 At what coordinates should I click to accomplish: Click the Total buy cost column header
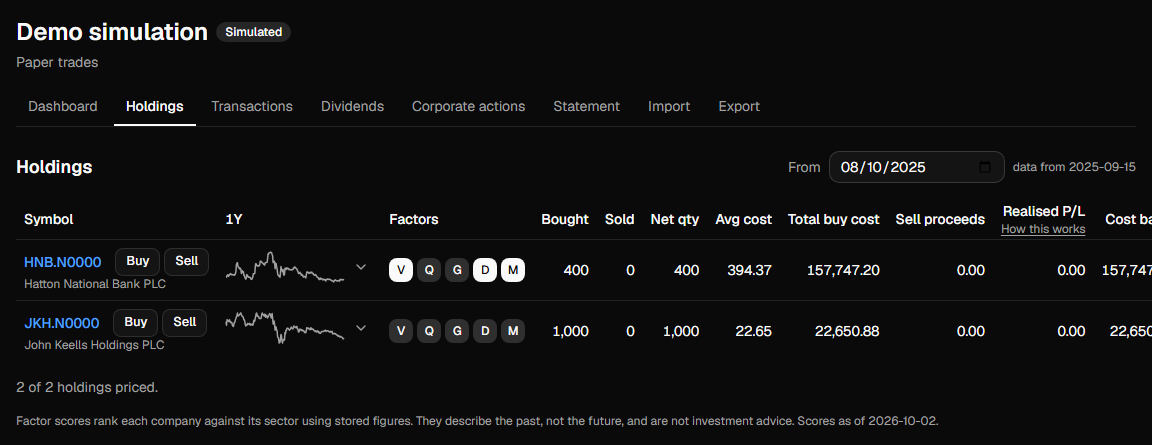tap(834, 220)
